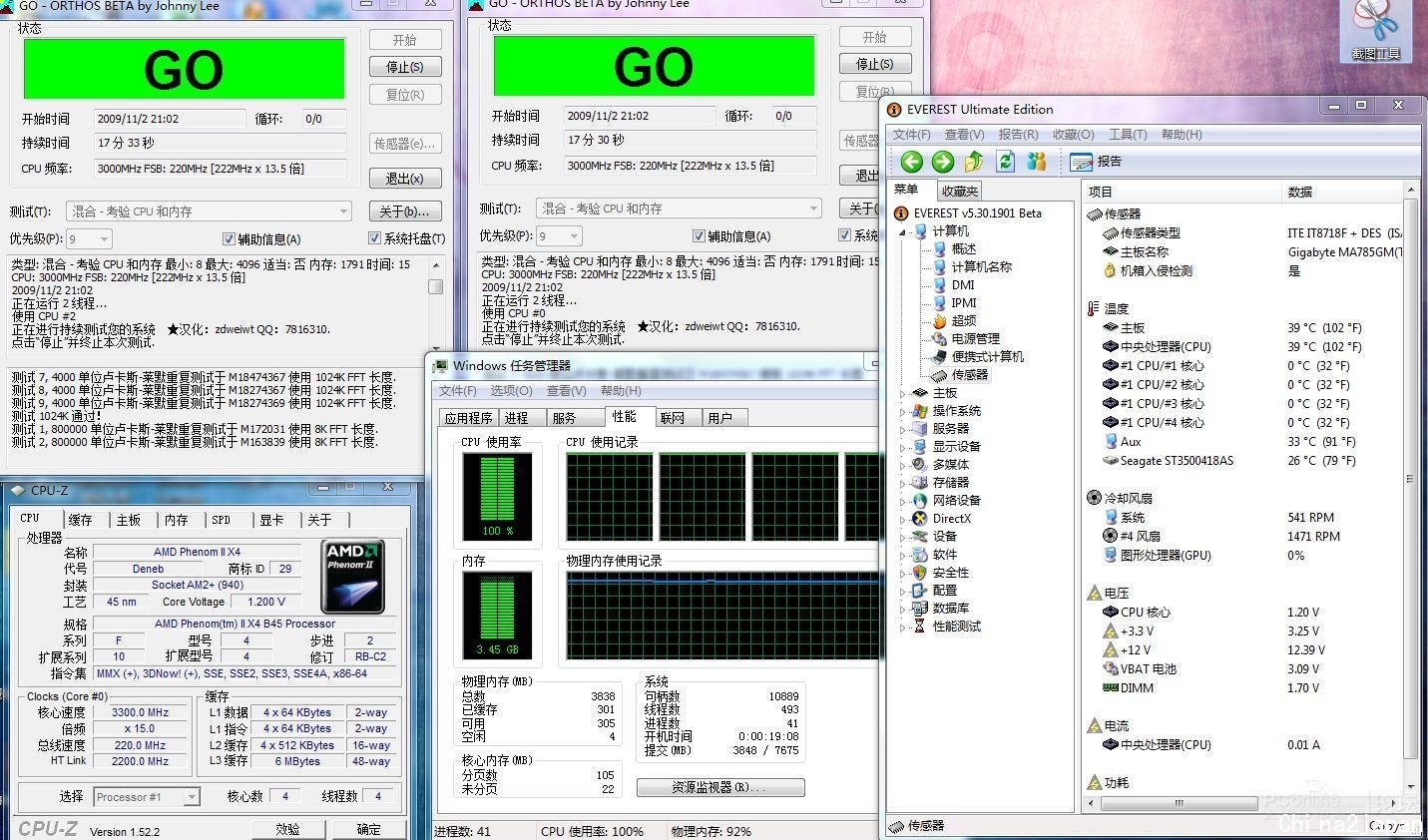The image size is (1428, 840).
Task: Click EVEREST refresh icon
Action: 1005,162
